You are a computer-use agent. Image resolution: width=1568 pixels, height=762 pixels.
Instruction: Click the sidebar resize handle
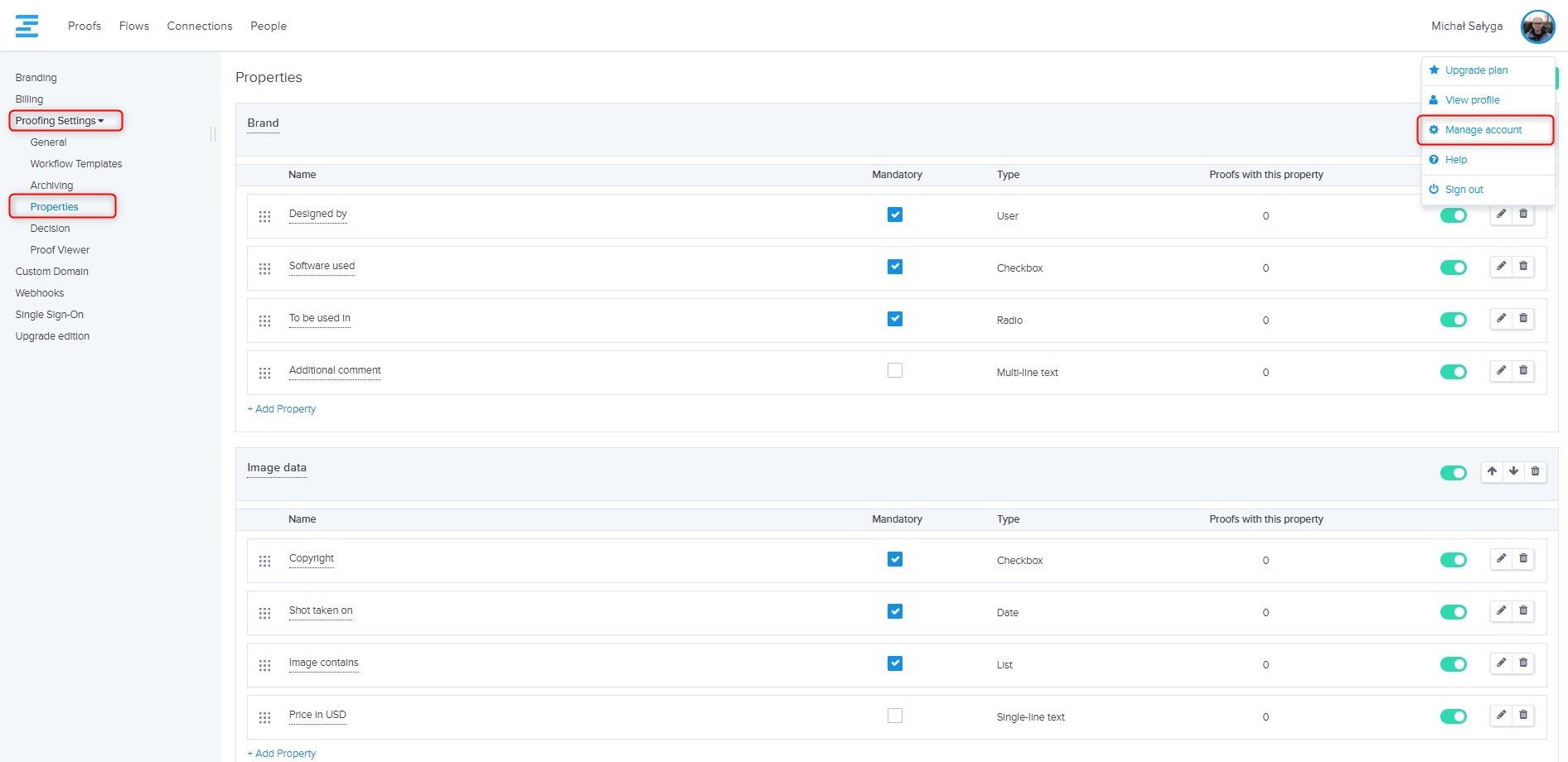coord(213,133)
